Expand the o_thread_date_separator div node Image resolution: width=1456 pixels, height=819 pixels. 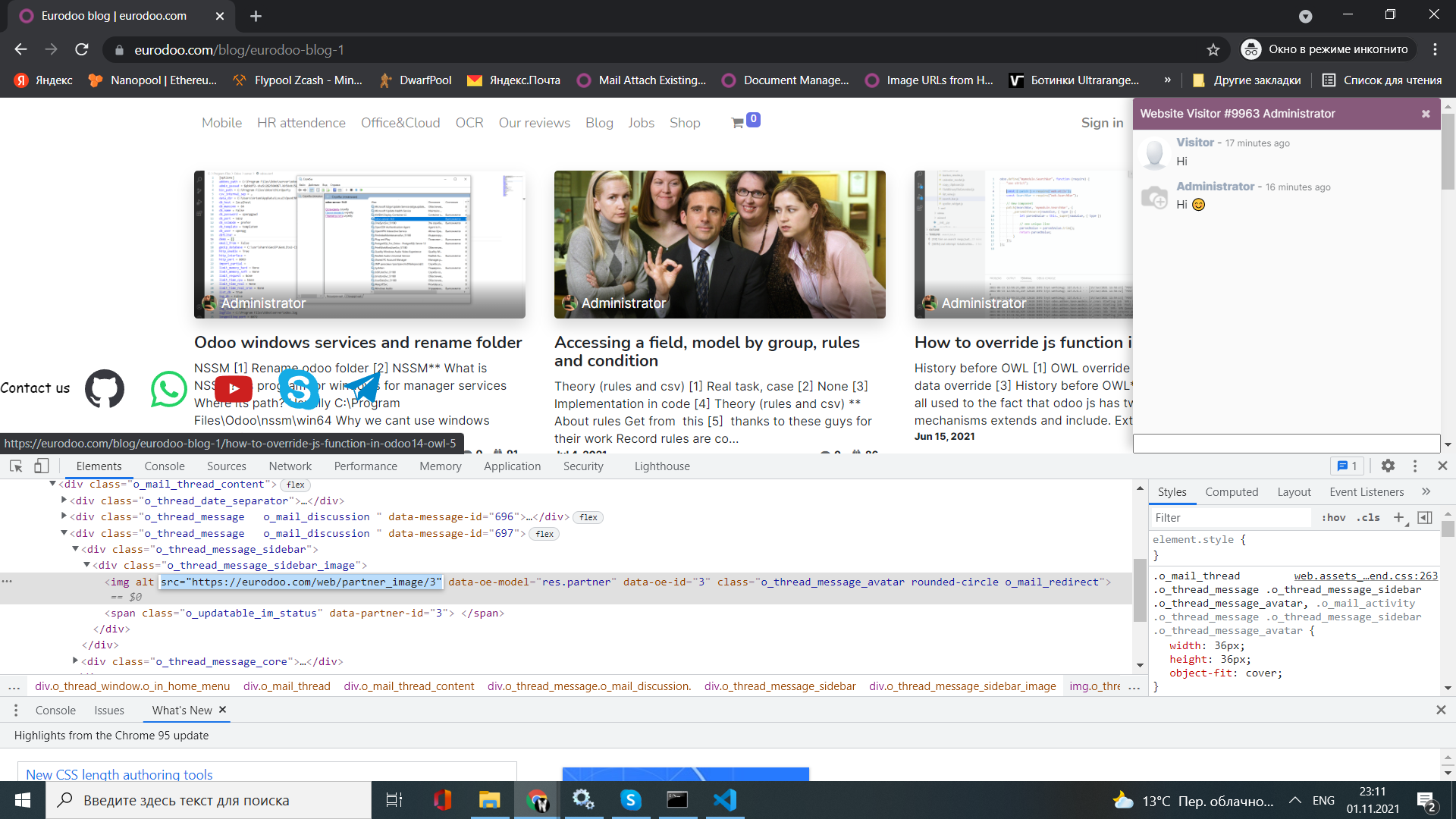[64, 500]
